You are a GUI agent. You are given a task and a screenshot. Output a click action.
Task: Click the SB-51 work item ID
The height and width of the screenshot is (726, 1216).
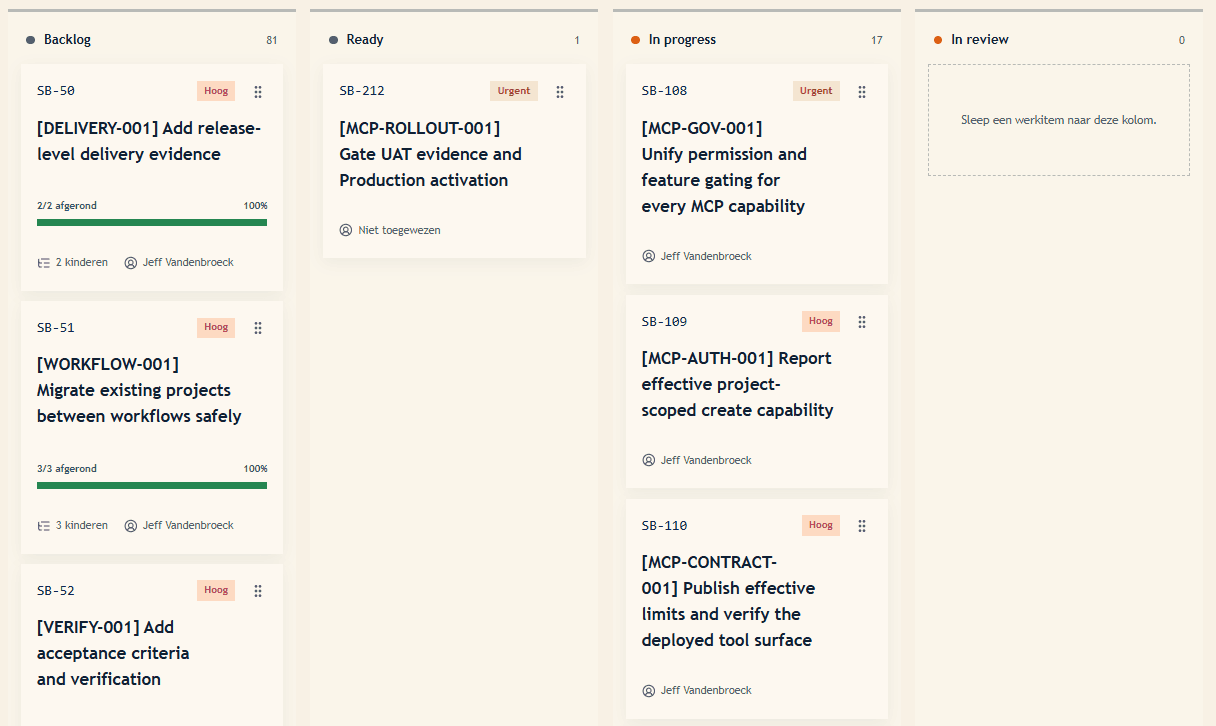coord(56,328)
